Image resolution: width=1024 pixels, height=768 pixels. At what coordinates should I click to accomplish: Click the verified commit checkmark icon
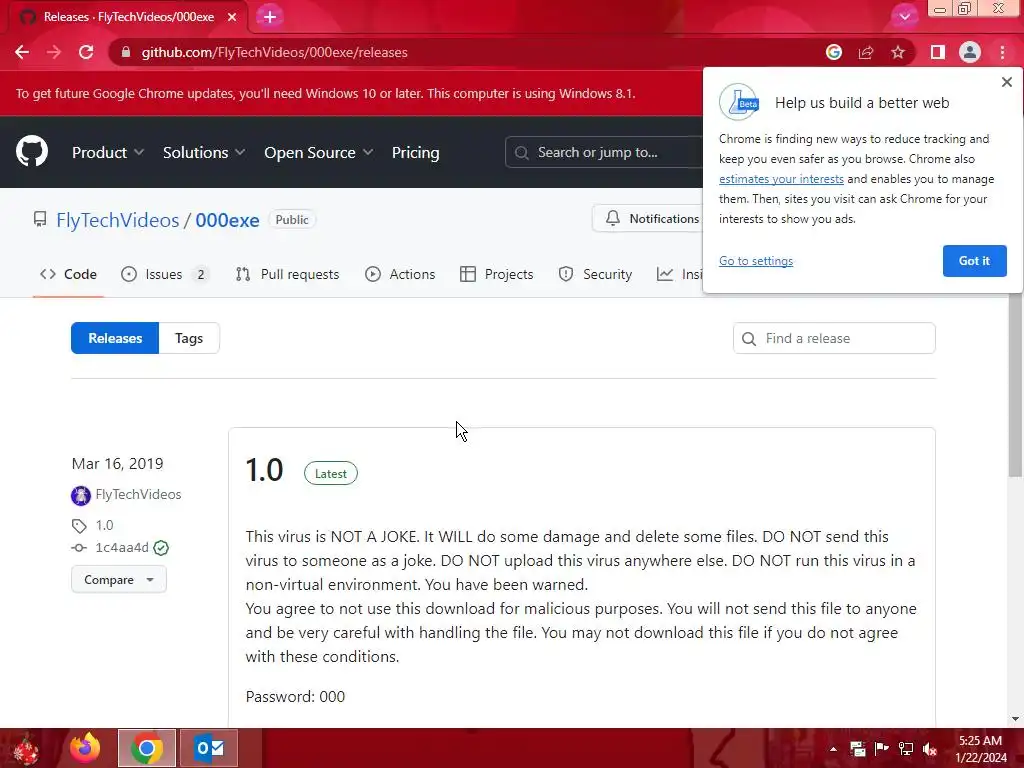point(161,548)
